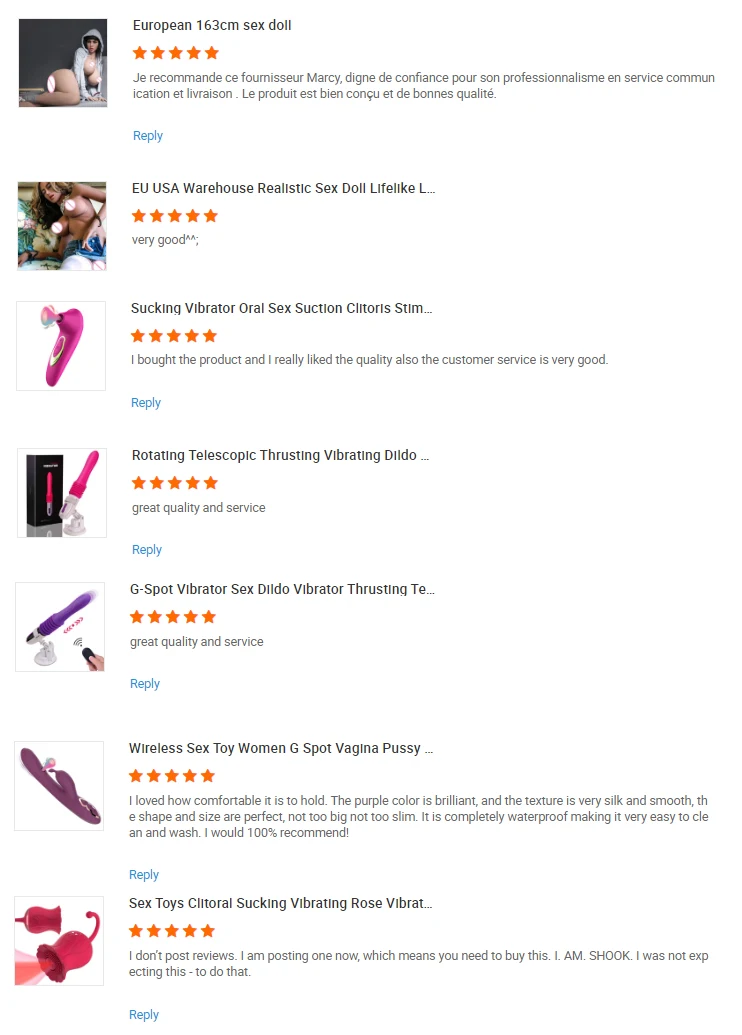Image resolution: width=742 pixels, height=1035 pixels.
Task: View the dark purple rabbit-style product thumbnail
Action: (59, 786)
